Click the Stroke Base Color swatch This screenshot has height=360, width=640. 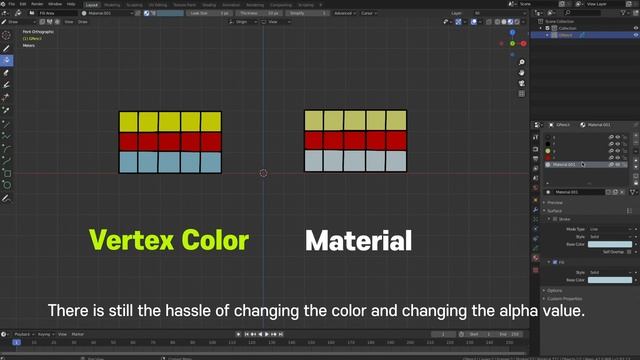(610, 244)
